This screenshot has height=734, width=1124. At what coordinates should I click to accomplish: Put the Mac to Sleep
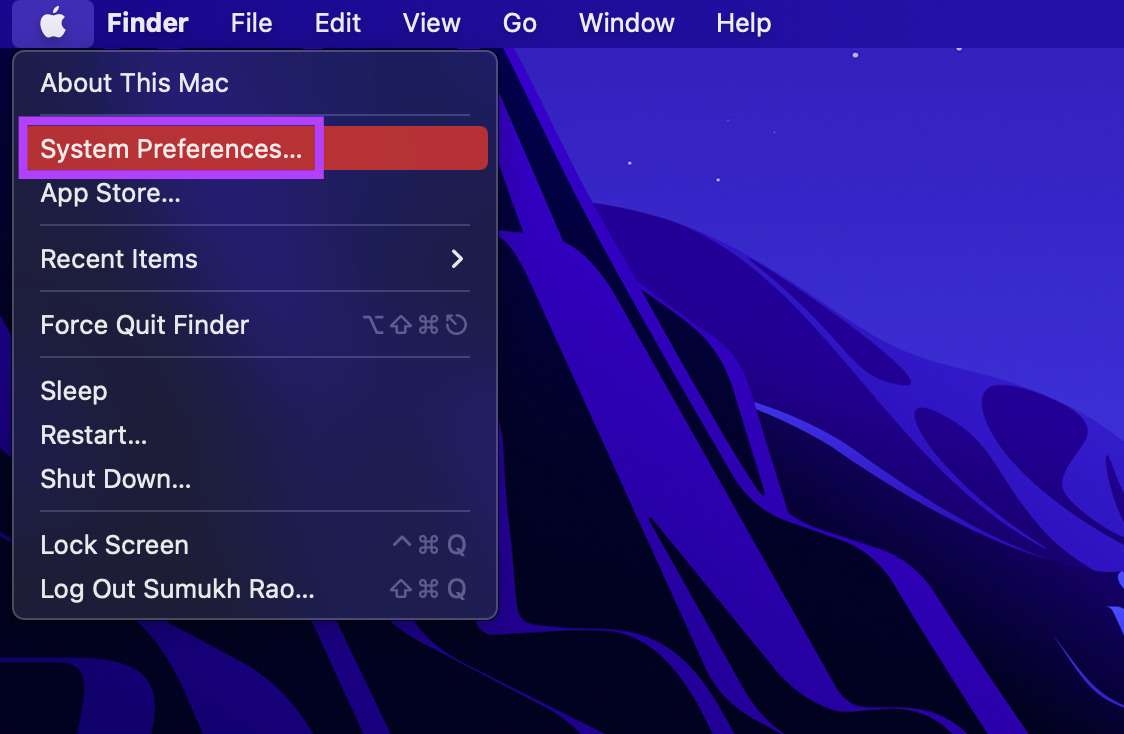(x=73, y=391)
